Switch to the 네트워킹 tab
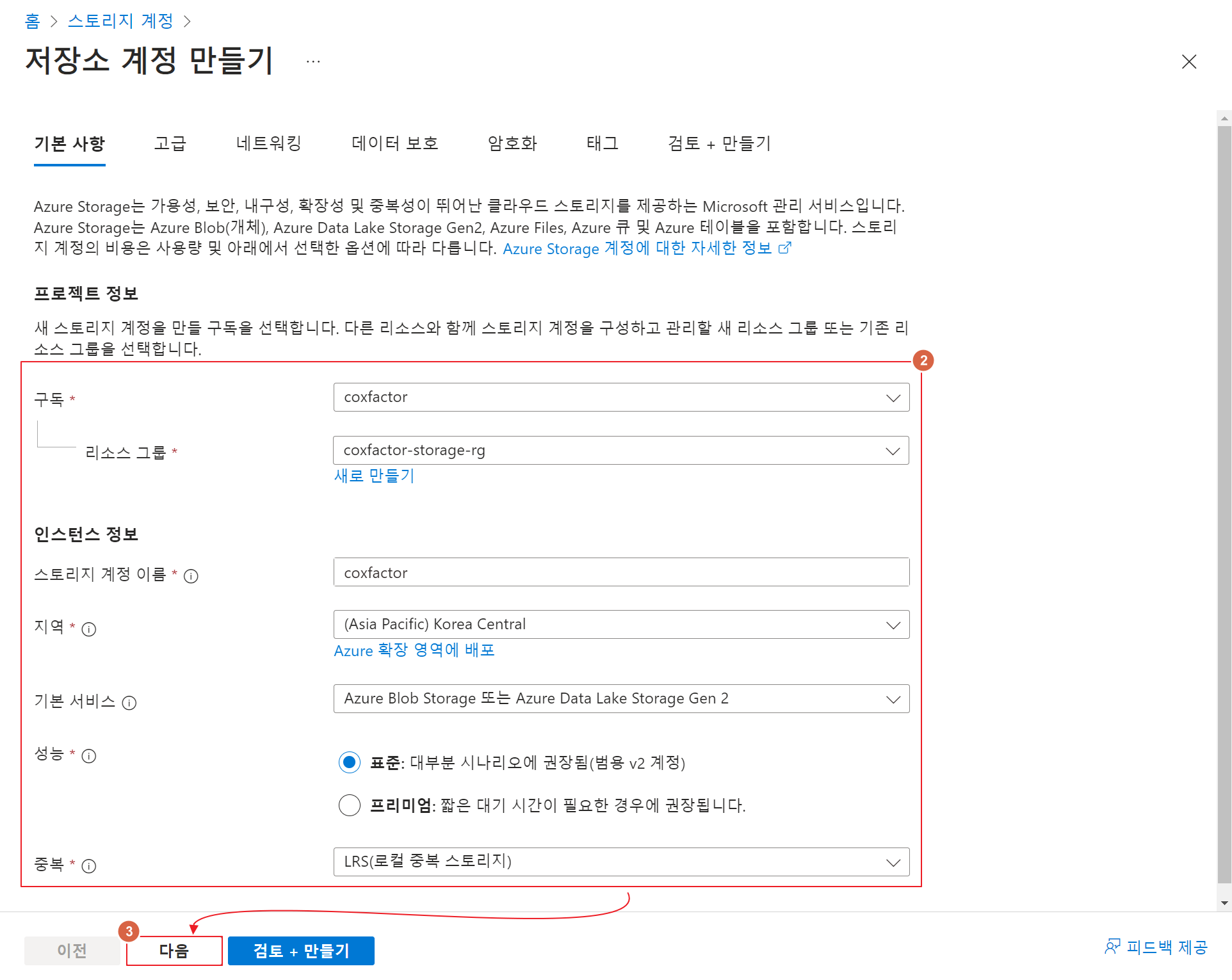Viewport: 1232px width, 980px height. [x=268, y=143]
